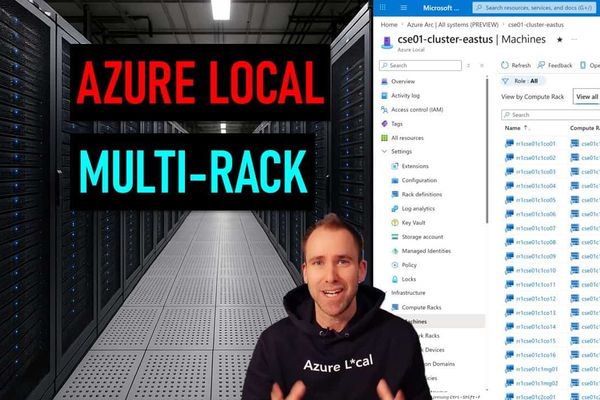600x400 pixels.
Task: Click the Feedback person icon
Action: click(x=541, y=65)
